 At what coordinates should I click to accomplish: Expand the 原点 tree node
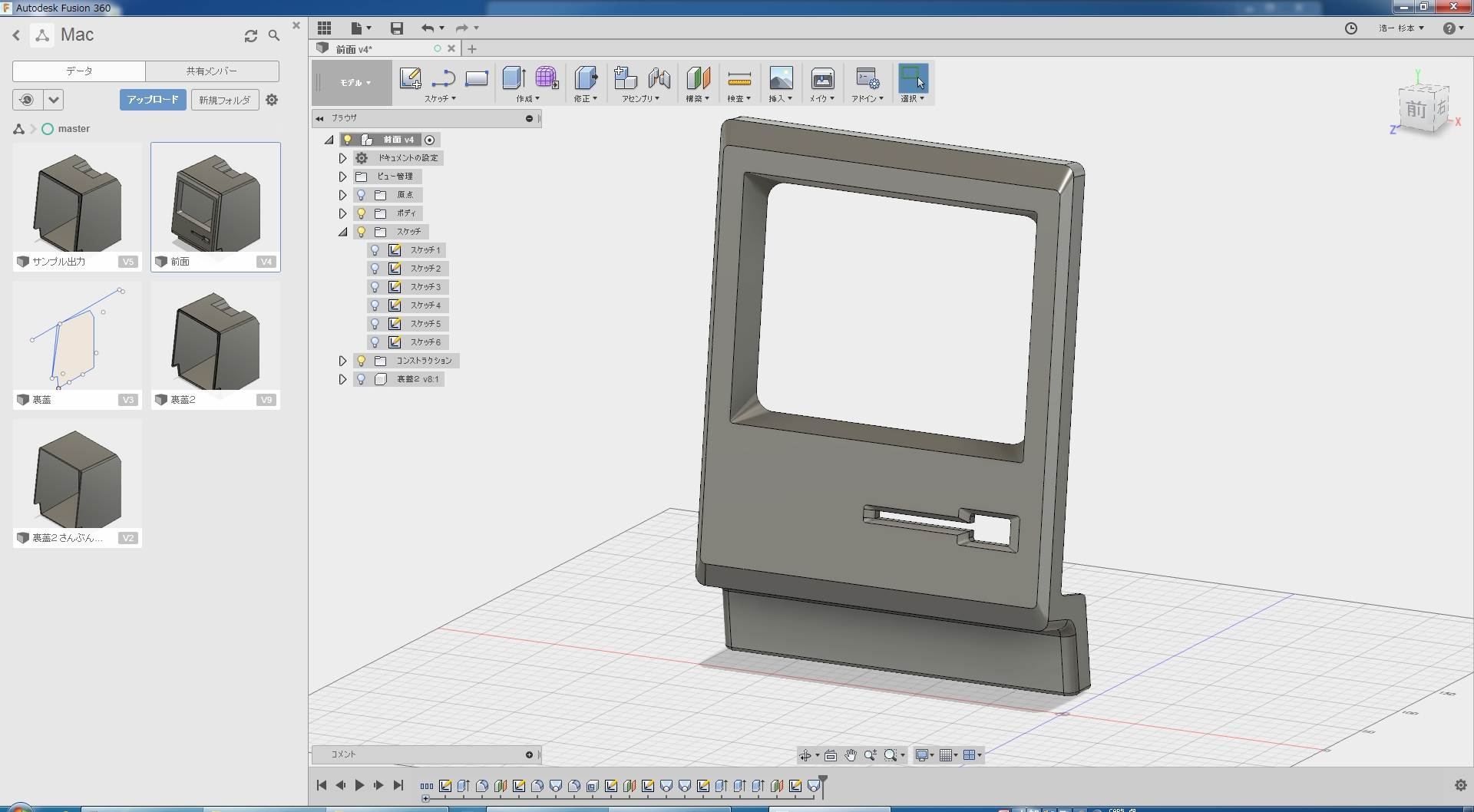[342, 195]
